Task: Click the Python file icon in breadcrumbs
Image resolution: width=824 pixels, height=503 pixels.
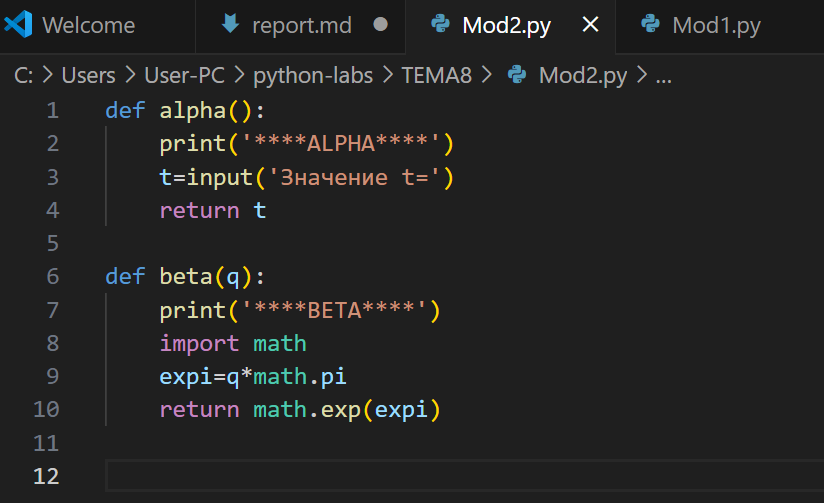Action: [x=517, y=75]
